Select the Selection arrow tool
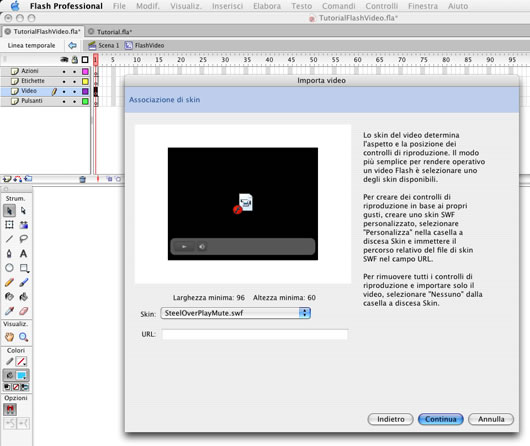Screen dimensions: 530x446 click(x=9, y=211)
